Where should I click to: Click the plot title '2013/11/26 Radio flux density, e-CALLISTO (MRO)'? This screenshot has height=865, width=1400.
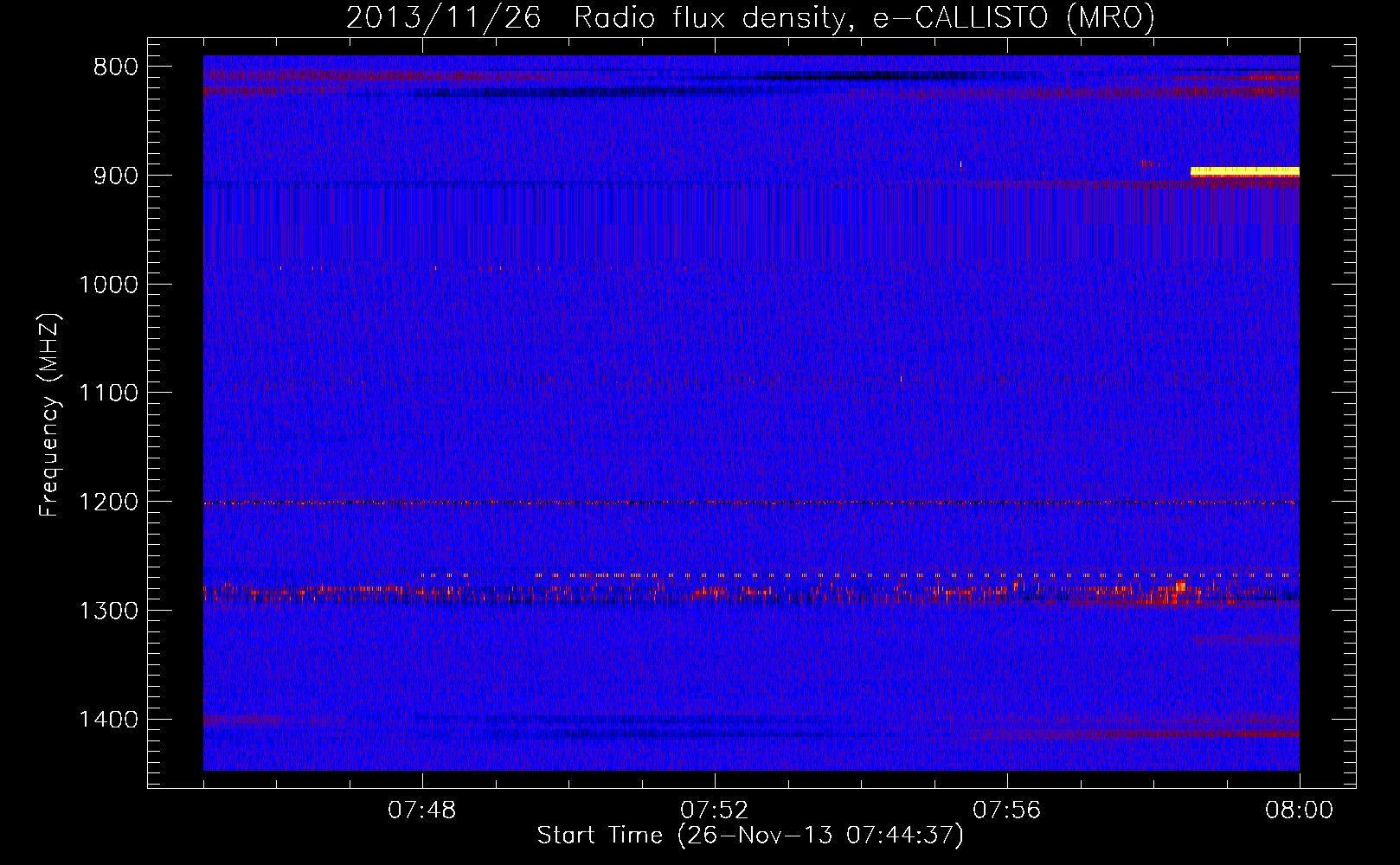pos(750,17)
